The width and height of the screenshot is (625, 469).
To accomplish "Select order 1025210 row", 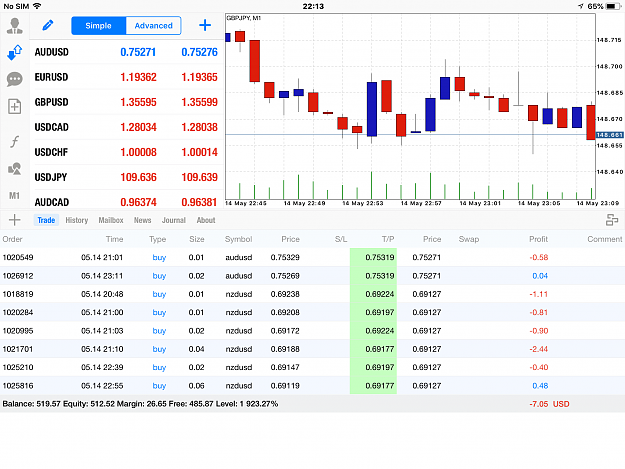I will coord(312,367).
